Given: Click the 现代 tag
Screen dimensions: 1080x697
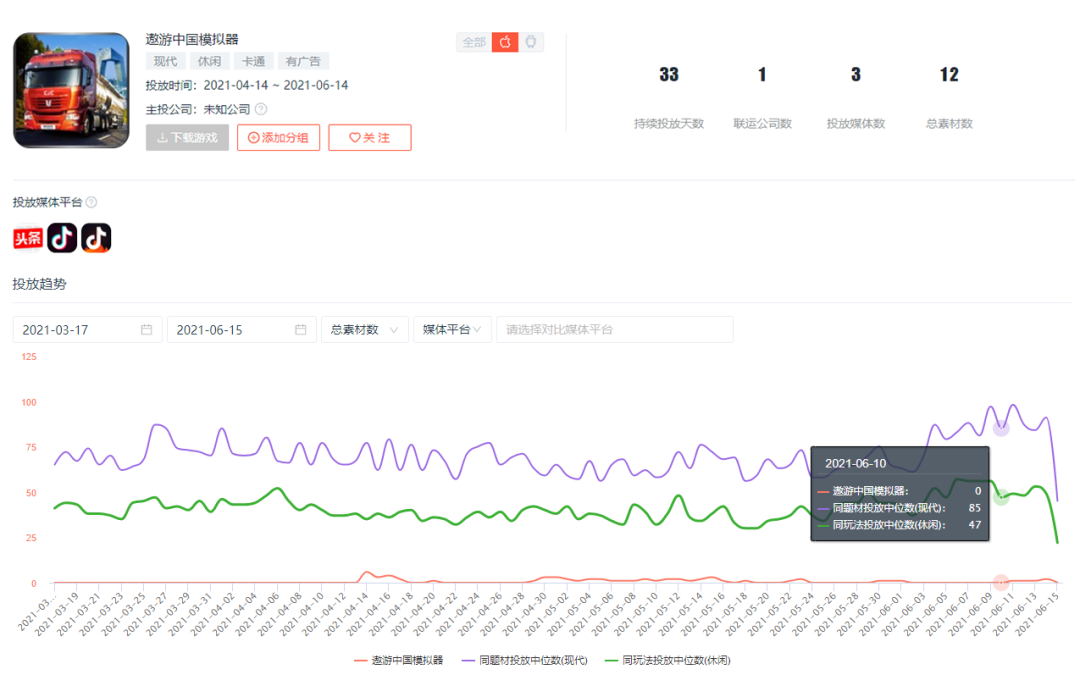Looking at the screenshot, I should pos(165,61).
